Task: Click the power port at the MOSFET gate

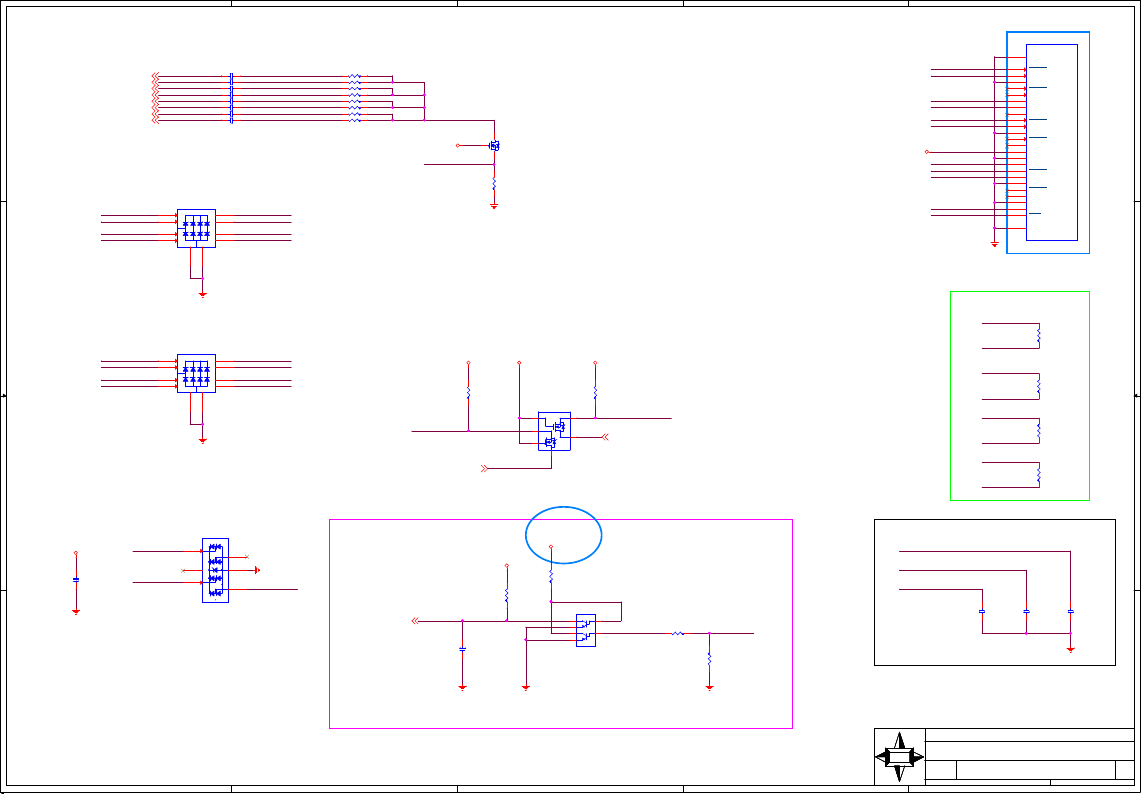Action: (458, 146)
